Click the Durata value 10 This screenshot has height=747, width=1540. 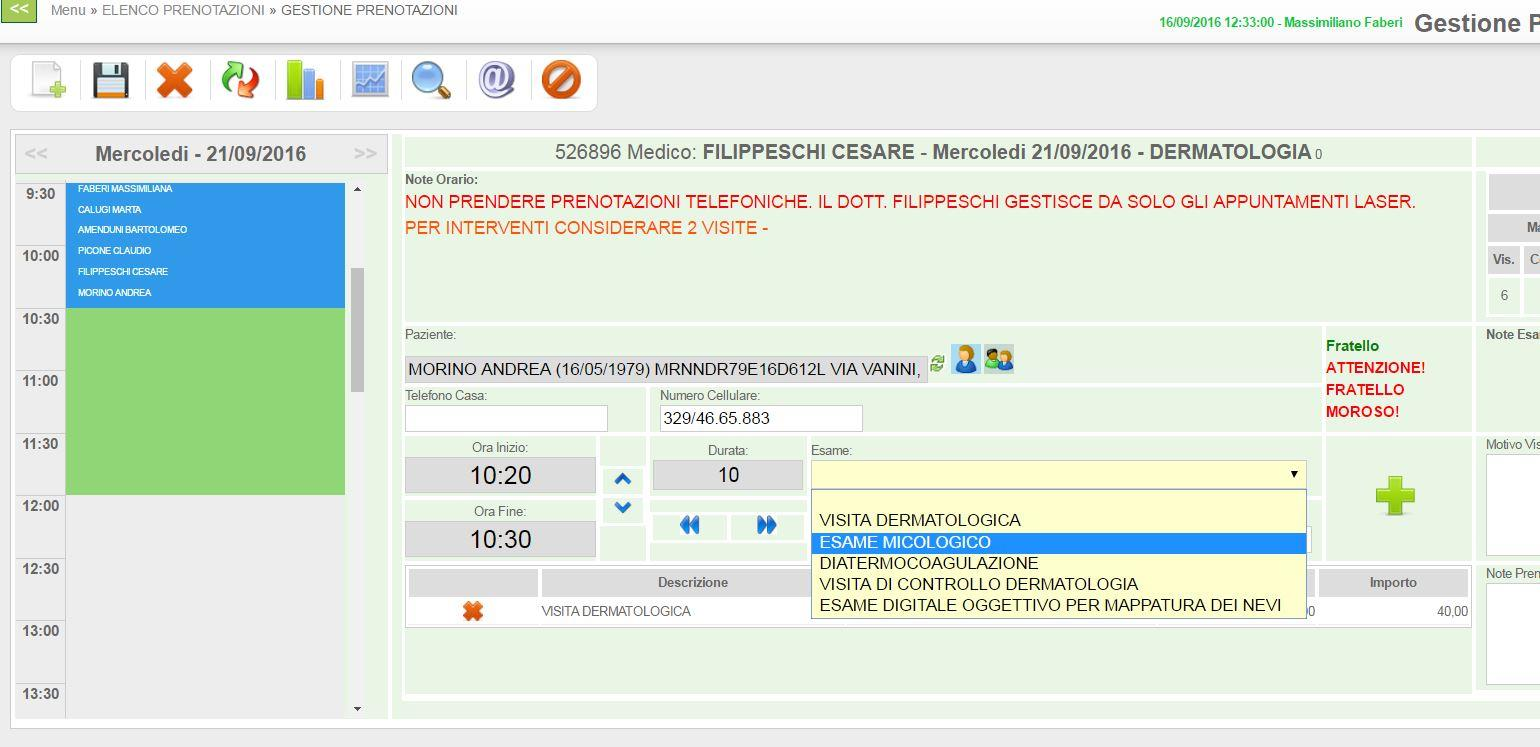728,475
